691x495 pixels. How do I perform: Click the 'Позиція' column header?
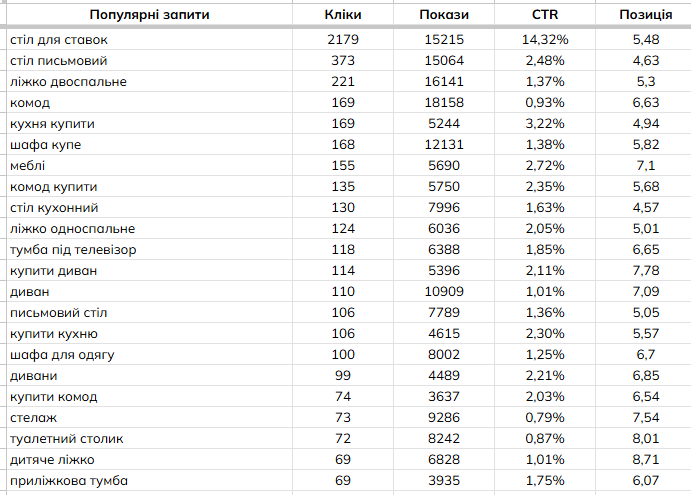645,15
